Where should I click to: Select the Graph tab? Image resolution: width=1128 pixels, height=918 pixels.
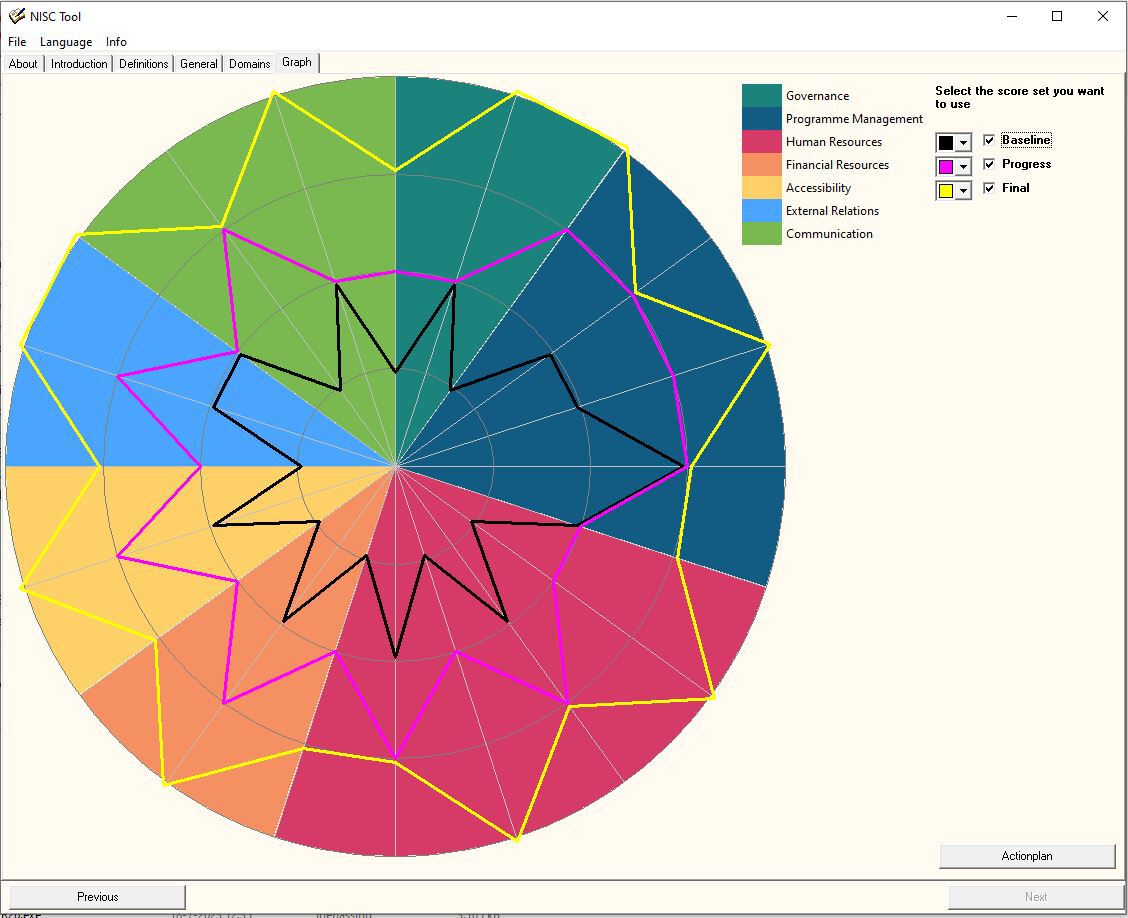[x=297, y=63]
